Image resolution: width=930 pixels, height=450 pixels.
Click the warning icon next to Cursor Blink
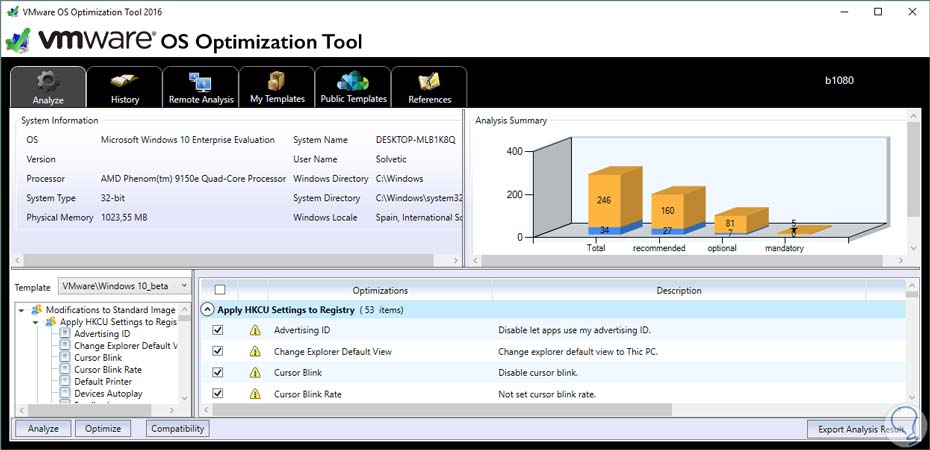pos(255,373)
